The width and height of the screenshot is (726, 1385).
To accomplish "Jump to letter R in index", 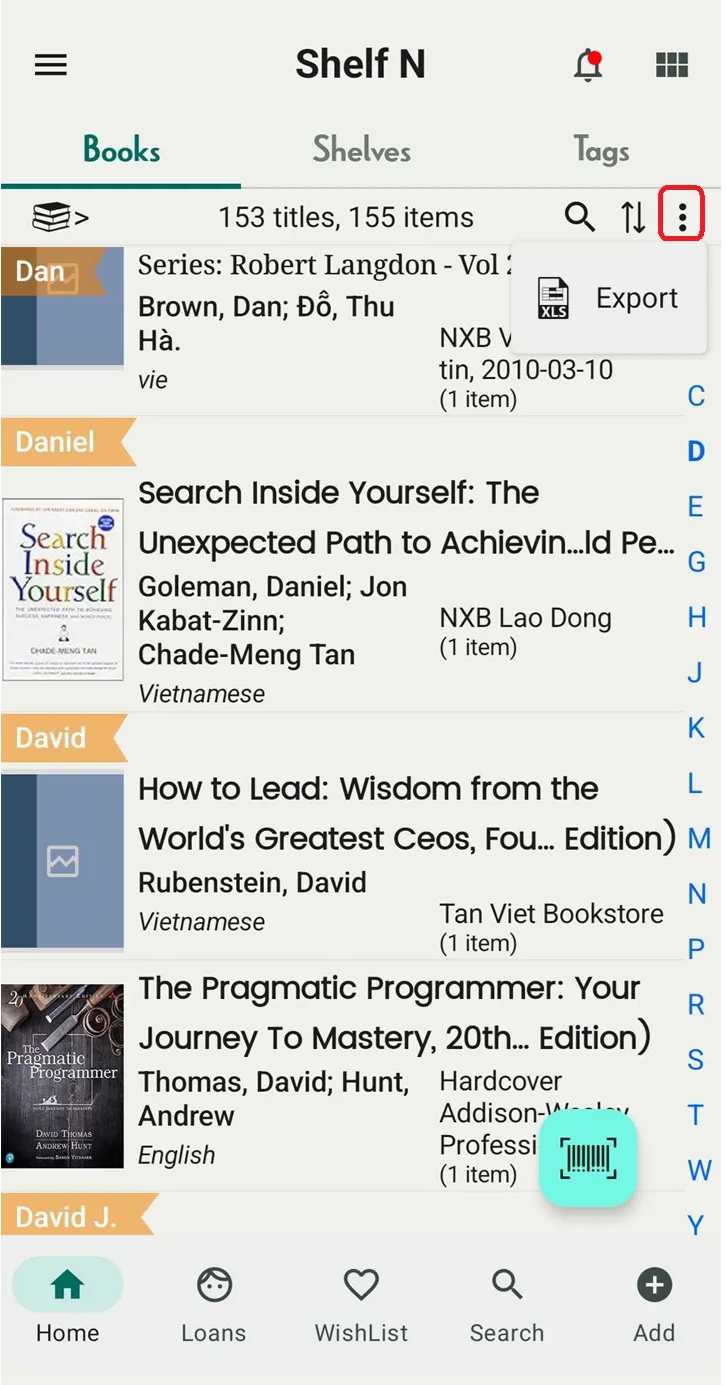I will pyautogui.click(x=697, y=1005).
